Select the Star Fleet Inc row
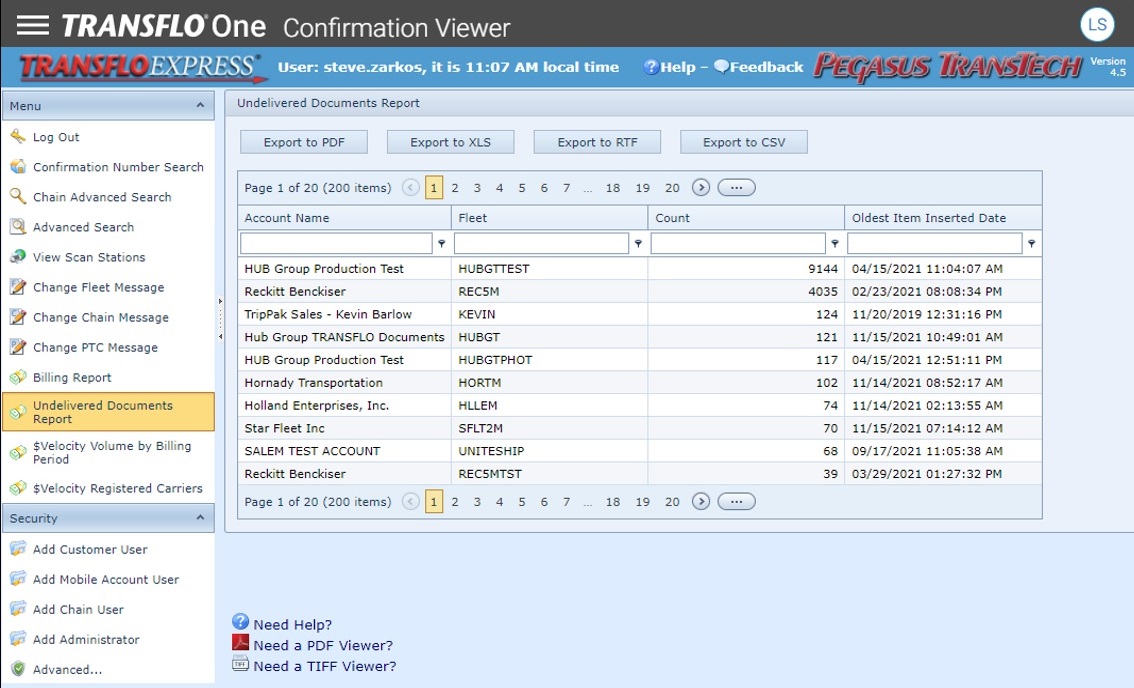This screenshot has width=1134, height=688. (x=640, y=428)
